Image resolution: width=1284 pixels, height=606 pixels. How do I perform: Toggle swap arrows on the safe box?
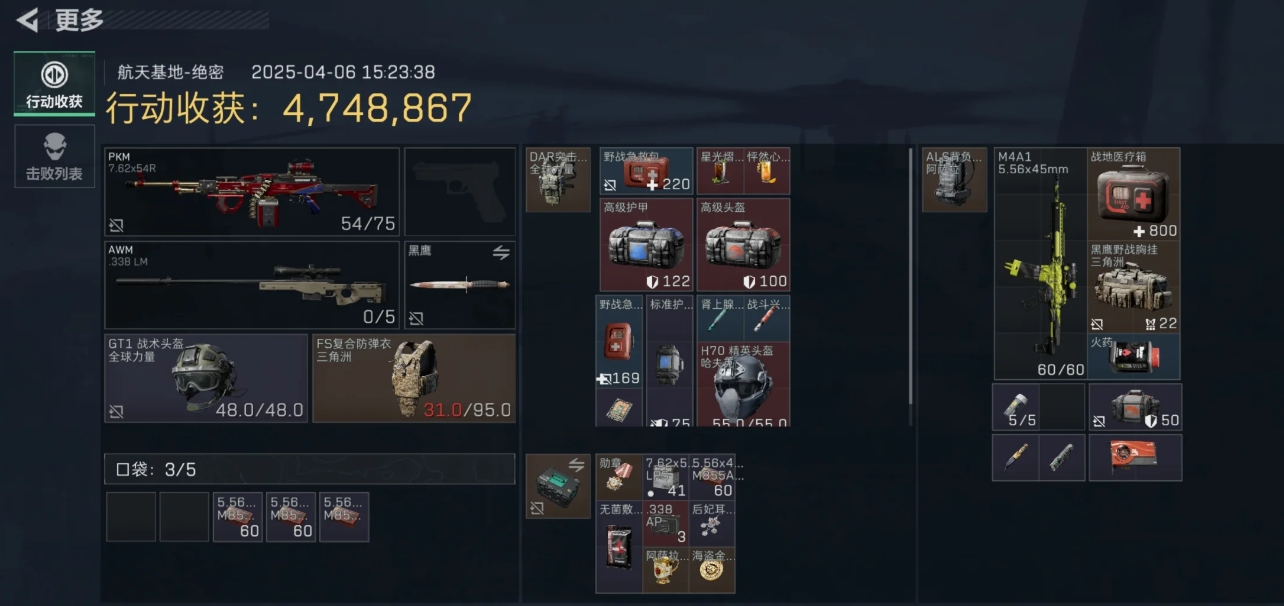click(577, 464)
